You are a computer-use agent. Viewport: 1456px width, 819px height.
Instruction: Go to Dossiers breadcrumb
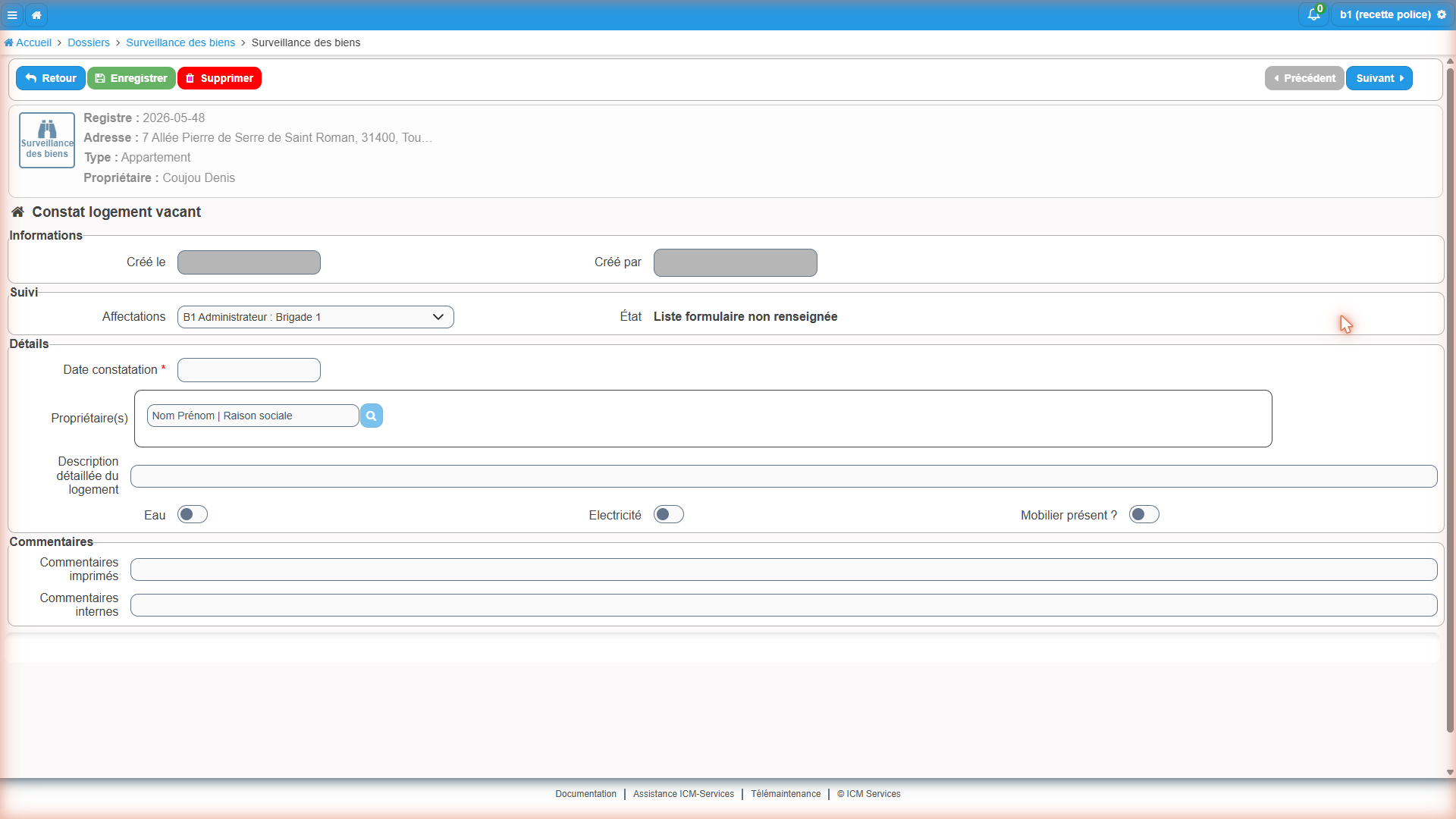[89, 42]
